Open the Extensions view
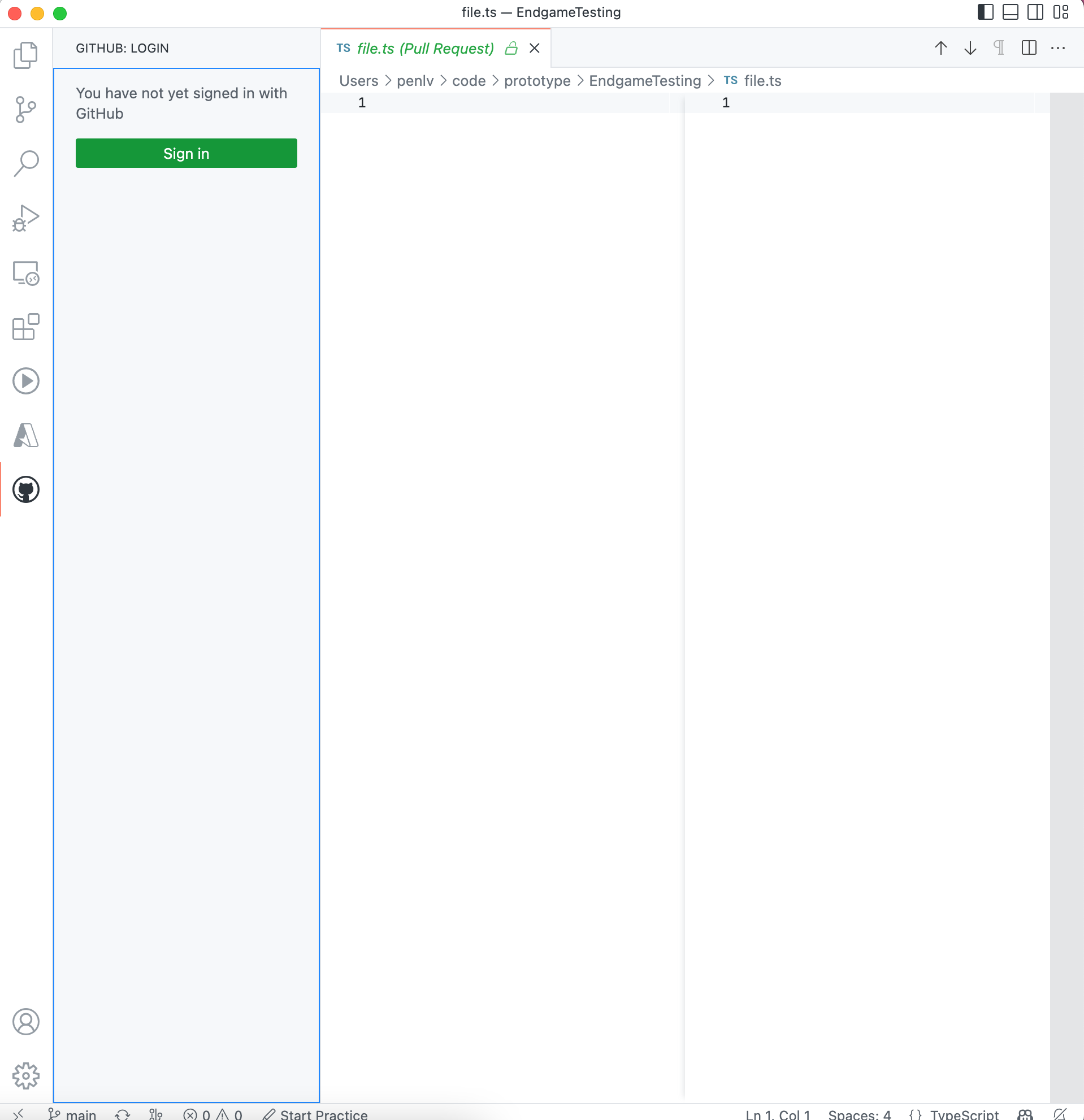 click(25, 327)
